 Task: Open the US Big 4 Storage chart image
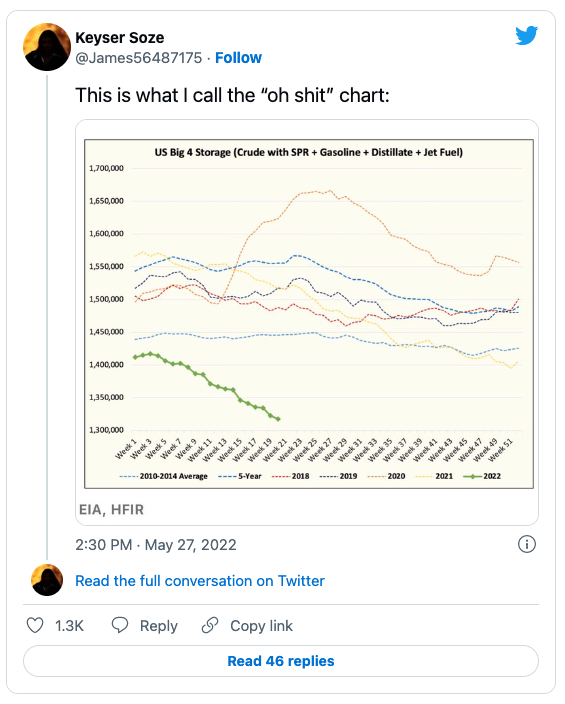click(309, 313)
